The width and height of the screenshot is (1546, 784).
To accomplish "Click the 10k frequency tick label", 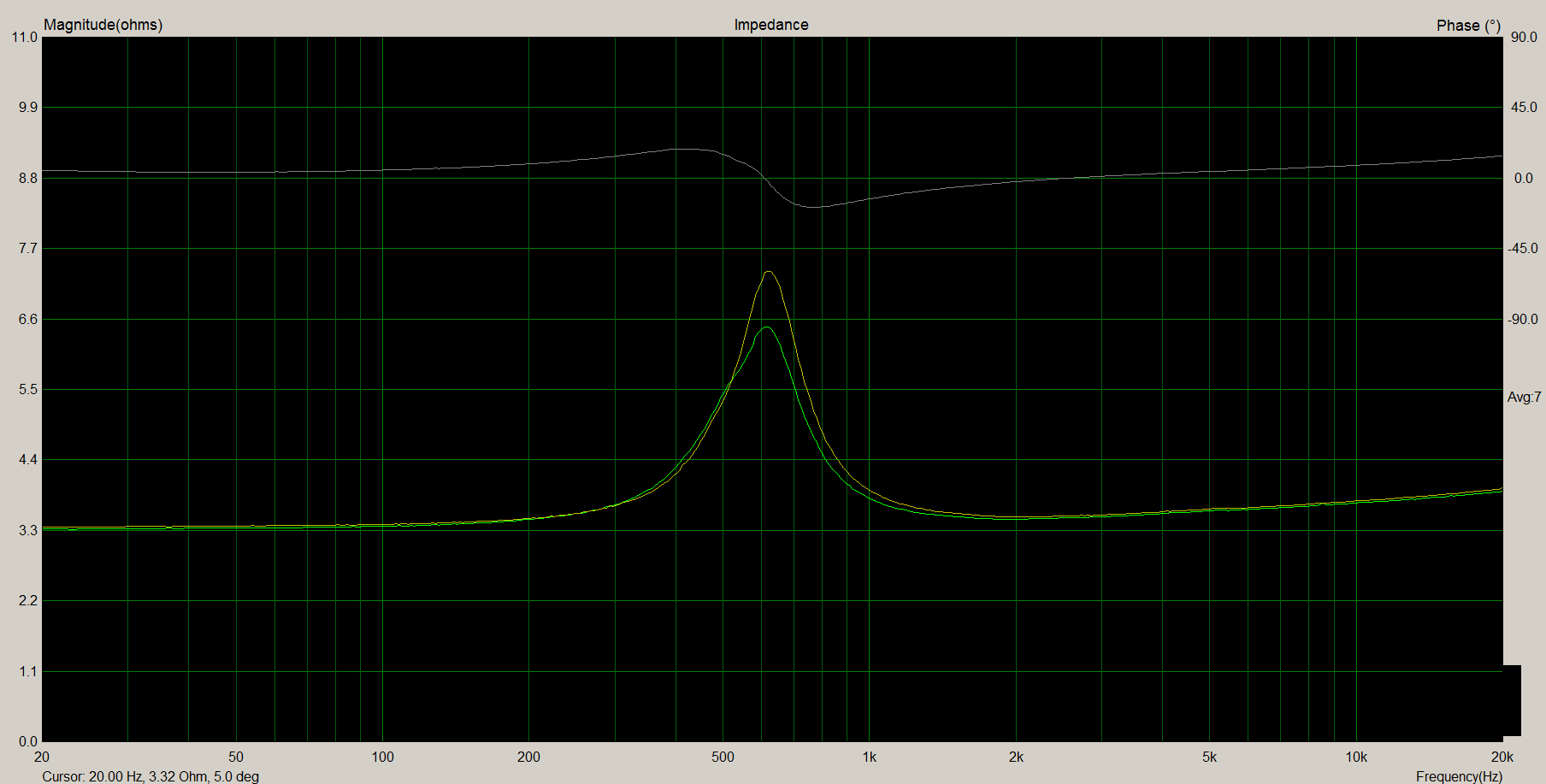I will point(1356,757).
